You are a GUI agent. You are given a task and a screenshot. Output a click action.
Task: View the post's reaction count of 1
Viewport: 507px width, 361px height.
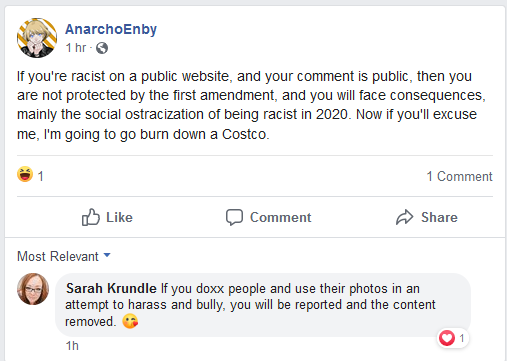coord(41,176)
